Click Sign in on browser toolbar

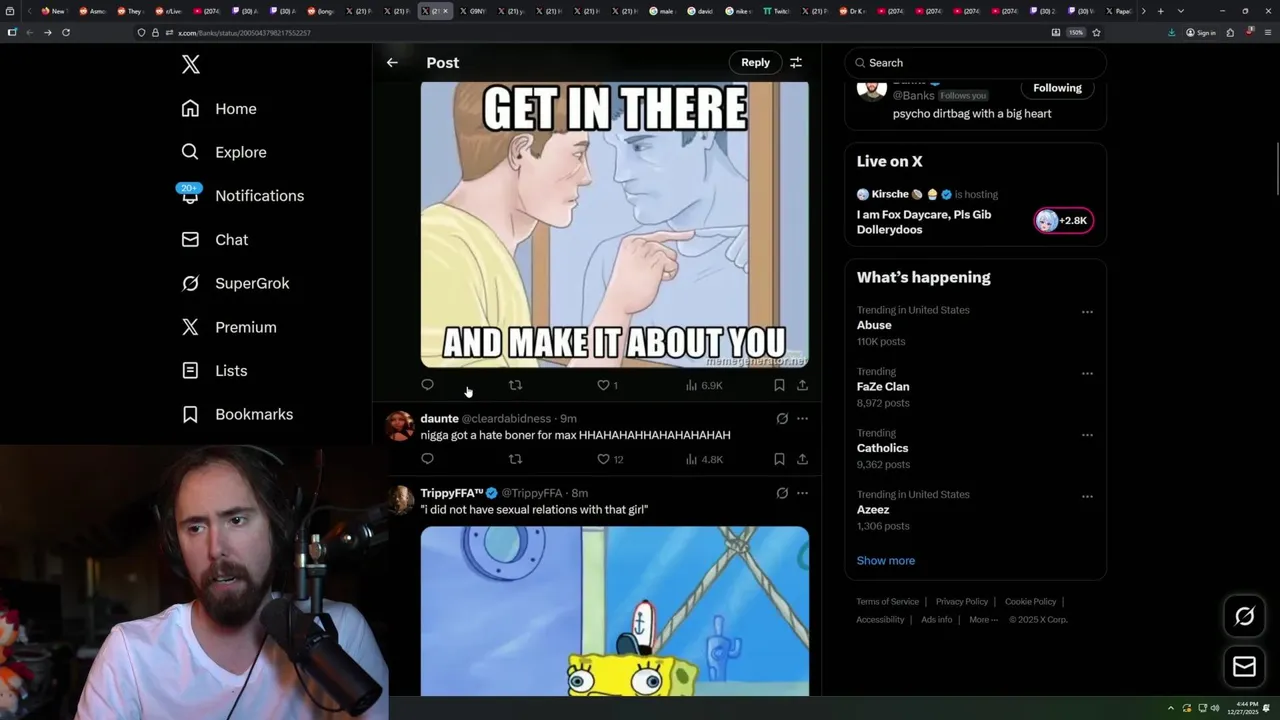click(x=1201, y=32)
